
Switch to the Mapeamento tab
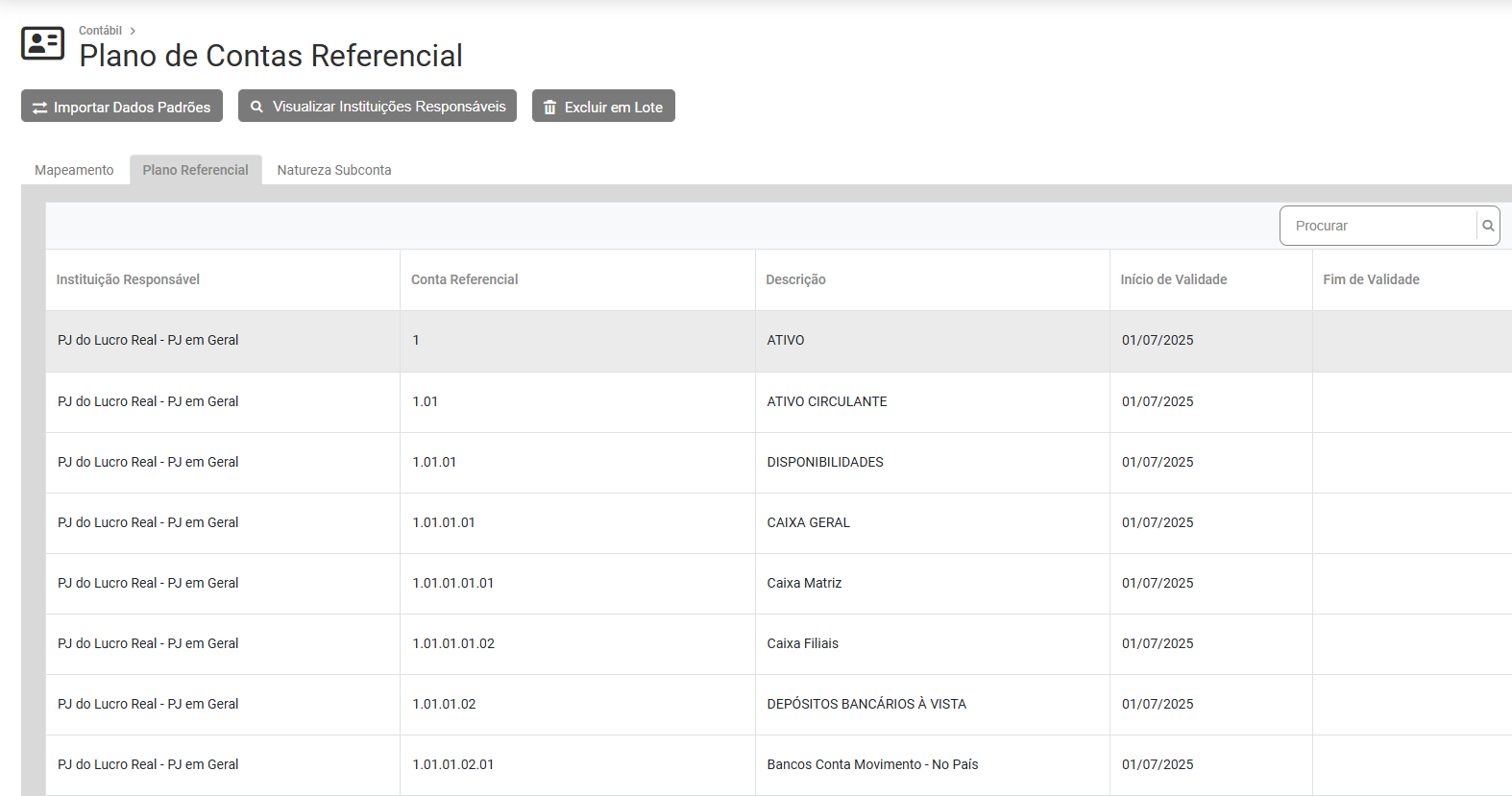click(x=74, y=170)
